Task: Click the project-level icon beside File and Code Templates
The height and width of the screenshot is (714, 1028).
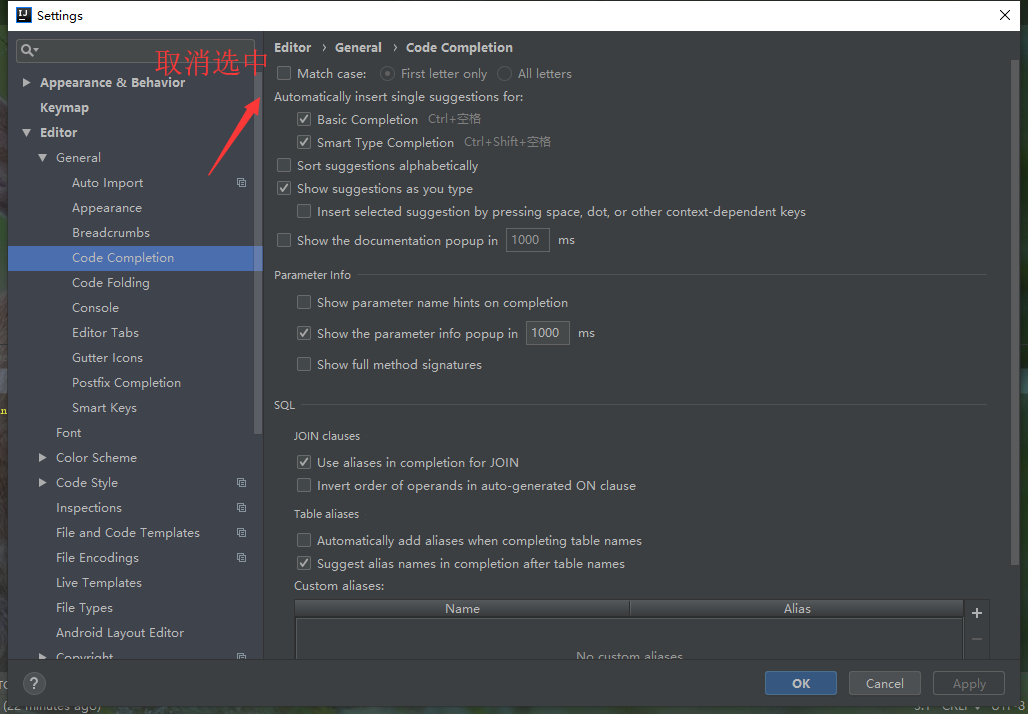Action: coord(241,532)
